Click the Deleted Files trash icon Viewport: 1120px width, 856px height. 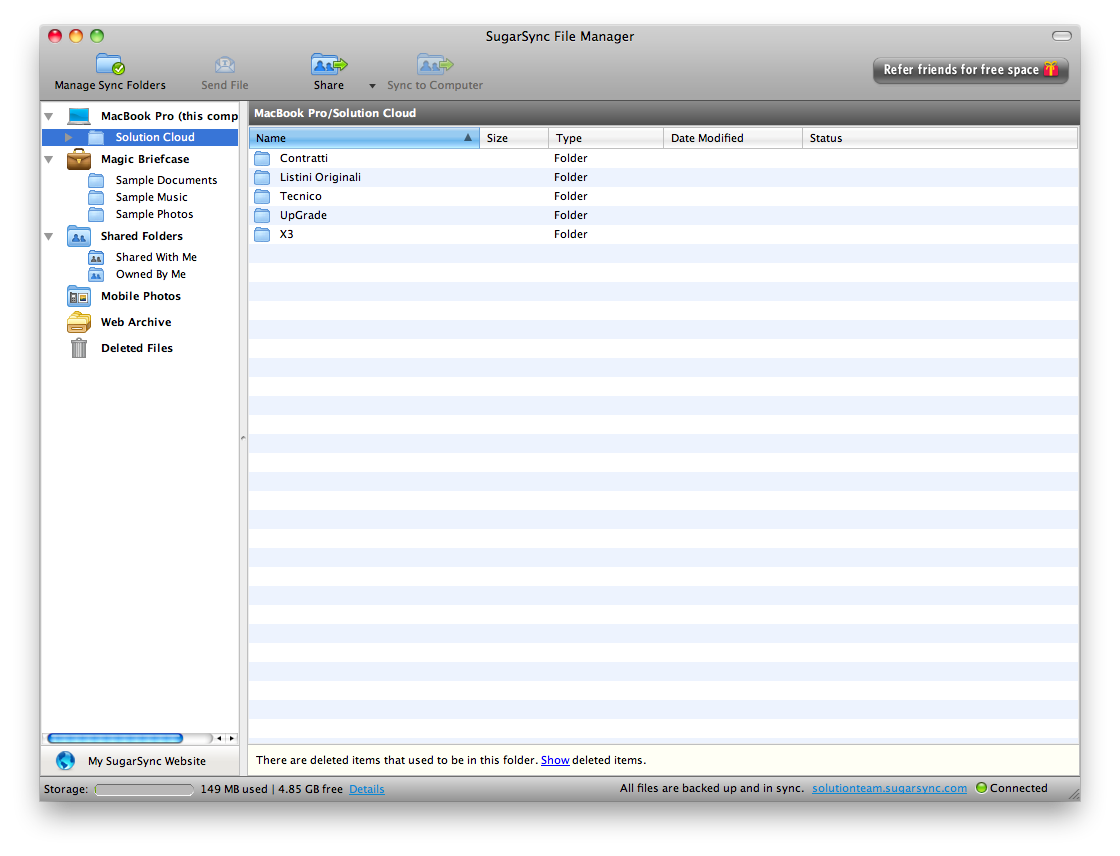click(x=79, y=348)
